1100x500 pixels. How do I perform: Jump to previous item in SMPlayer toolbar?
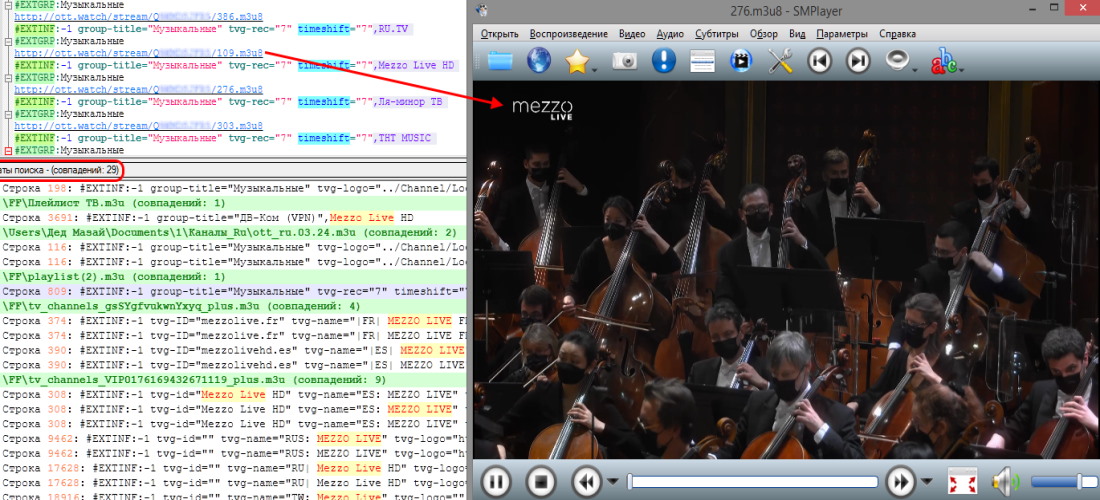click(x=819, y=61)
